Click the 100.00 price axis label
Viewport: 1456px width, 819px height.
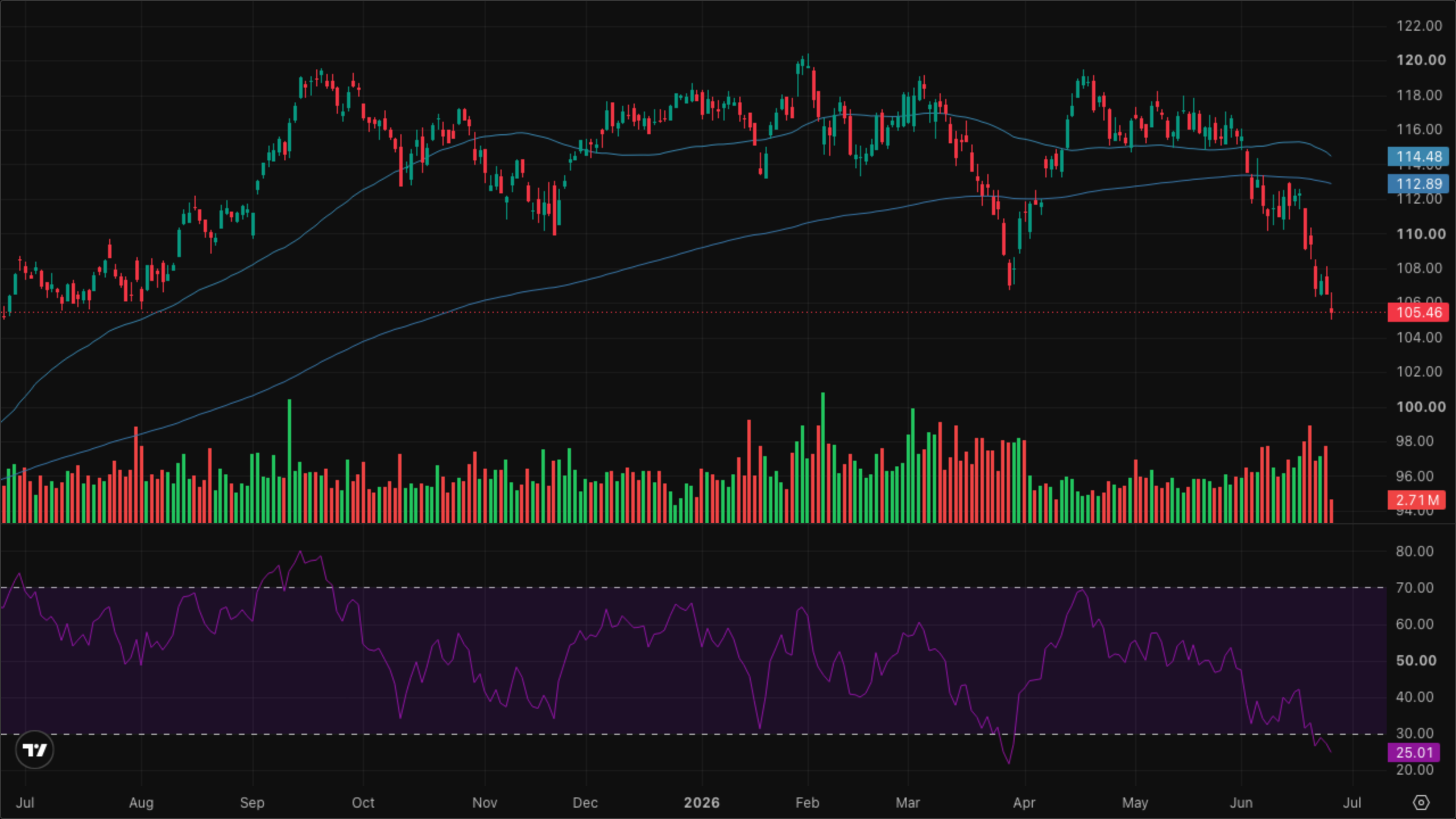point(1421,407)
